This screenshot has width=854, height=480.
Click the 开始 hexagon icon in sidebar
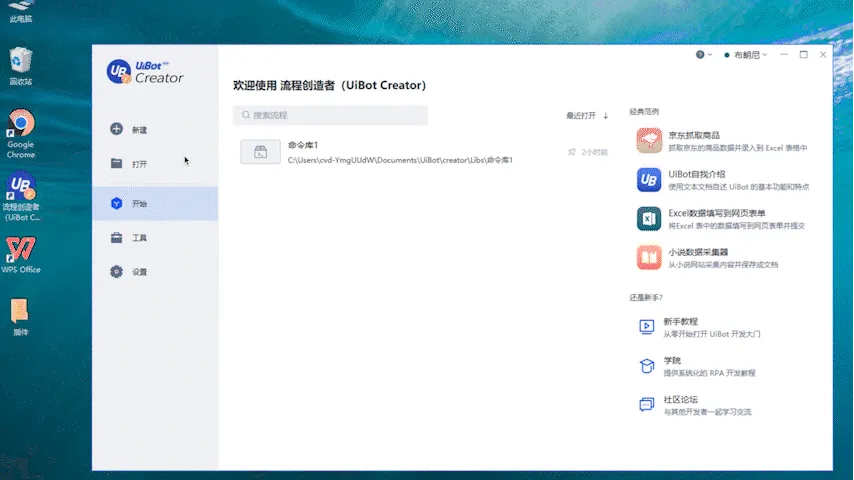coord(116,203)
